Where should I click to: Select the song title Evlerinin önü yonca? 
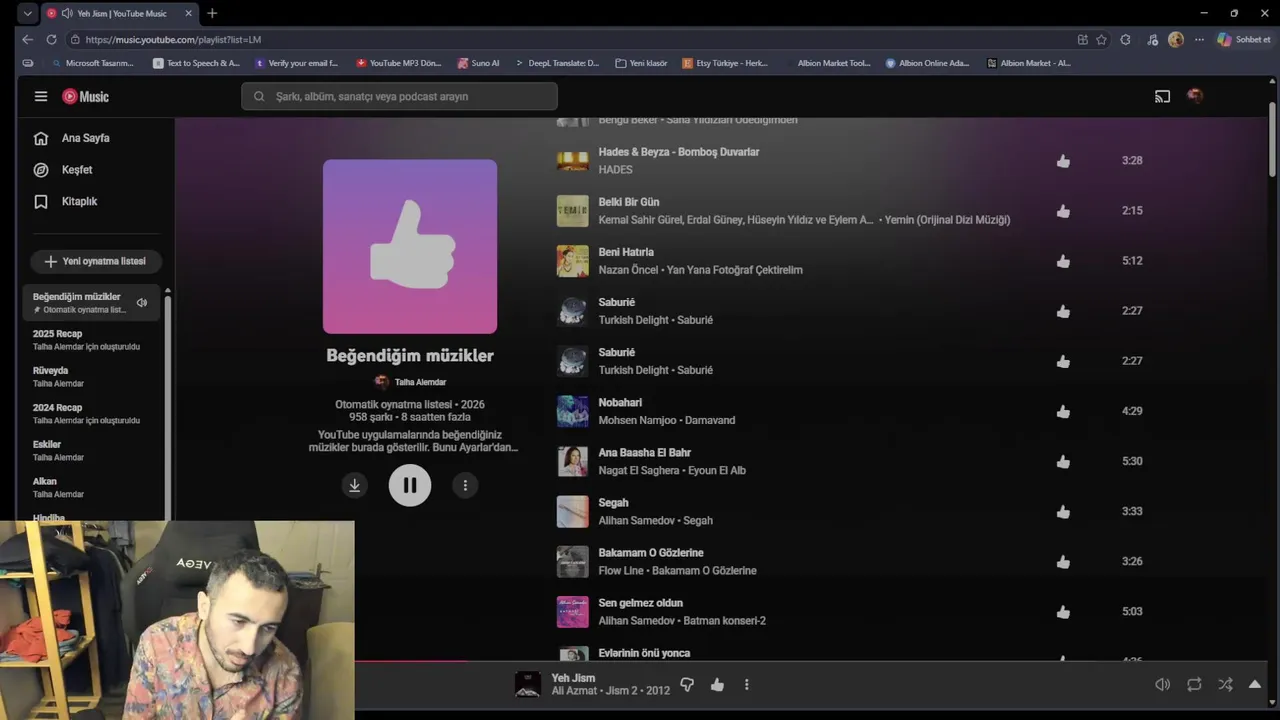click(x=644, y=653)
